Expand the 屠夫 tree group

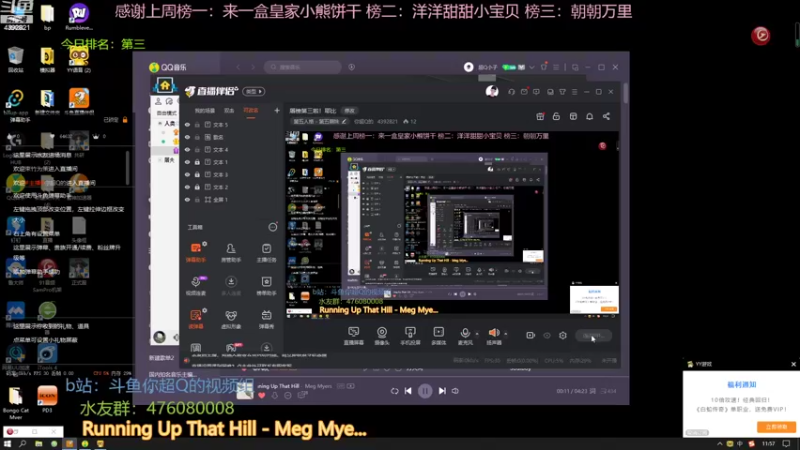click(x=160, y=160)
